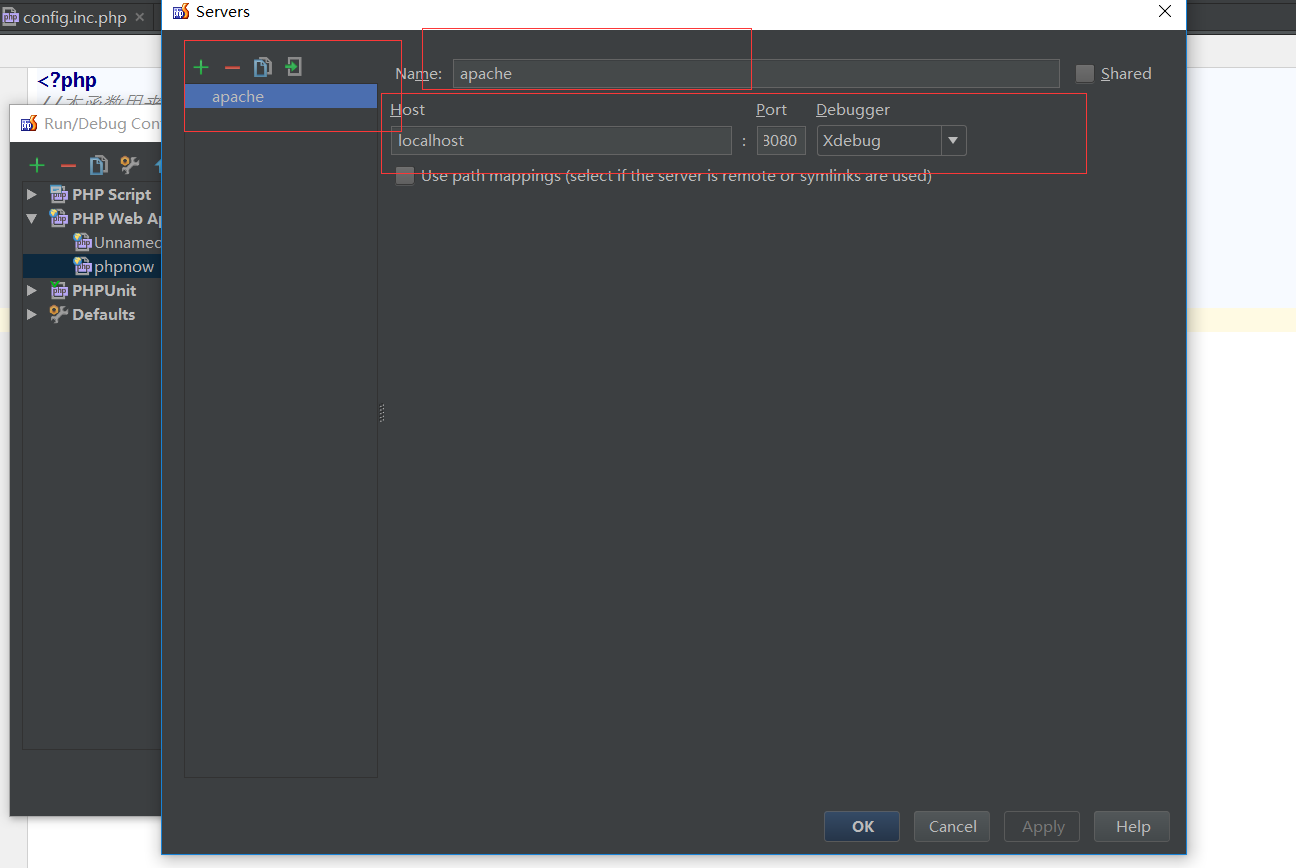Click the splitter handle beside servers list

[382, 413]
